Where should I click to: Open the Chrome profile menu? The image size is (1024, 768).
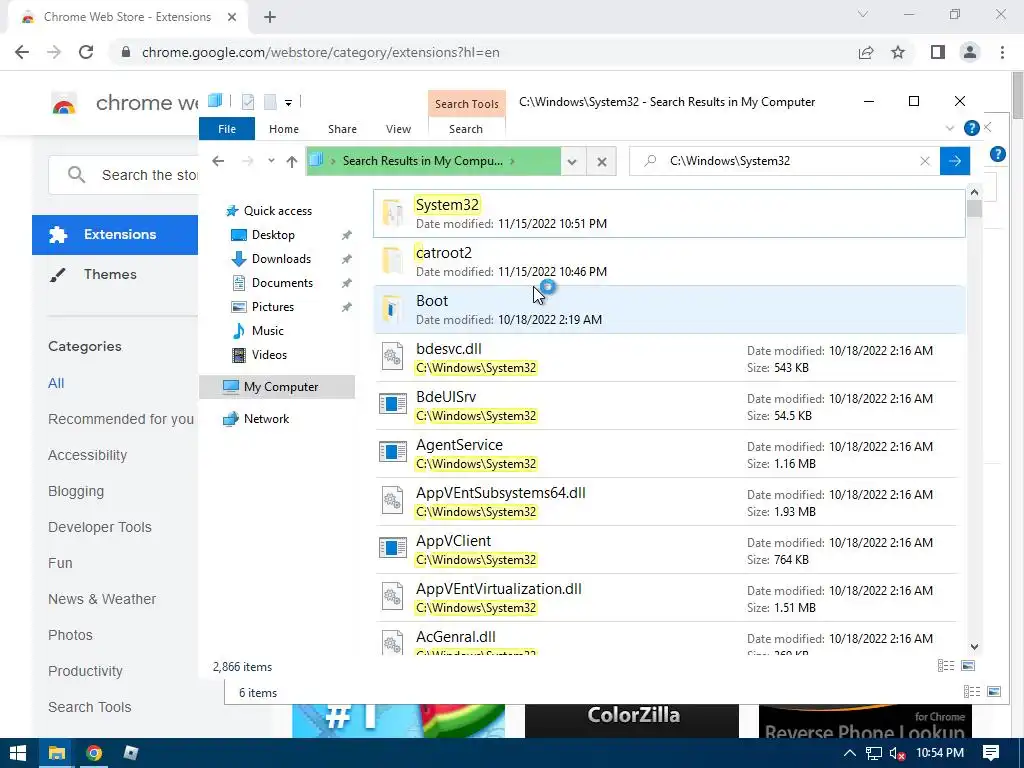[x=970, y=52]
